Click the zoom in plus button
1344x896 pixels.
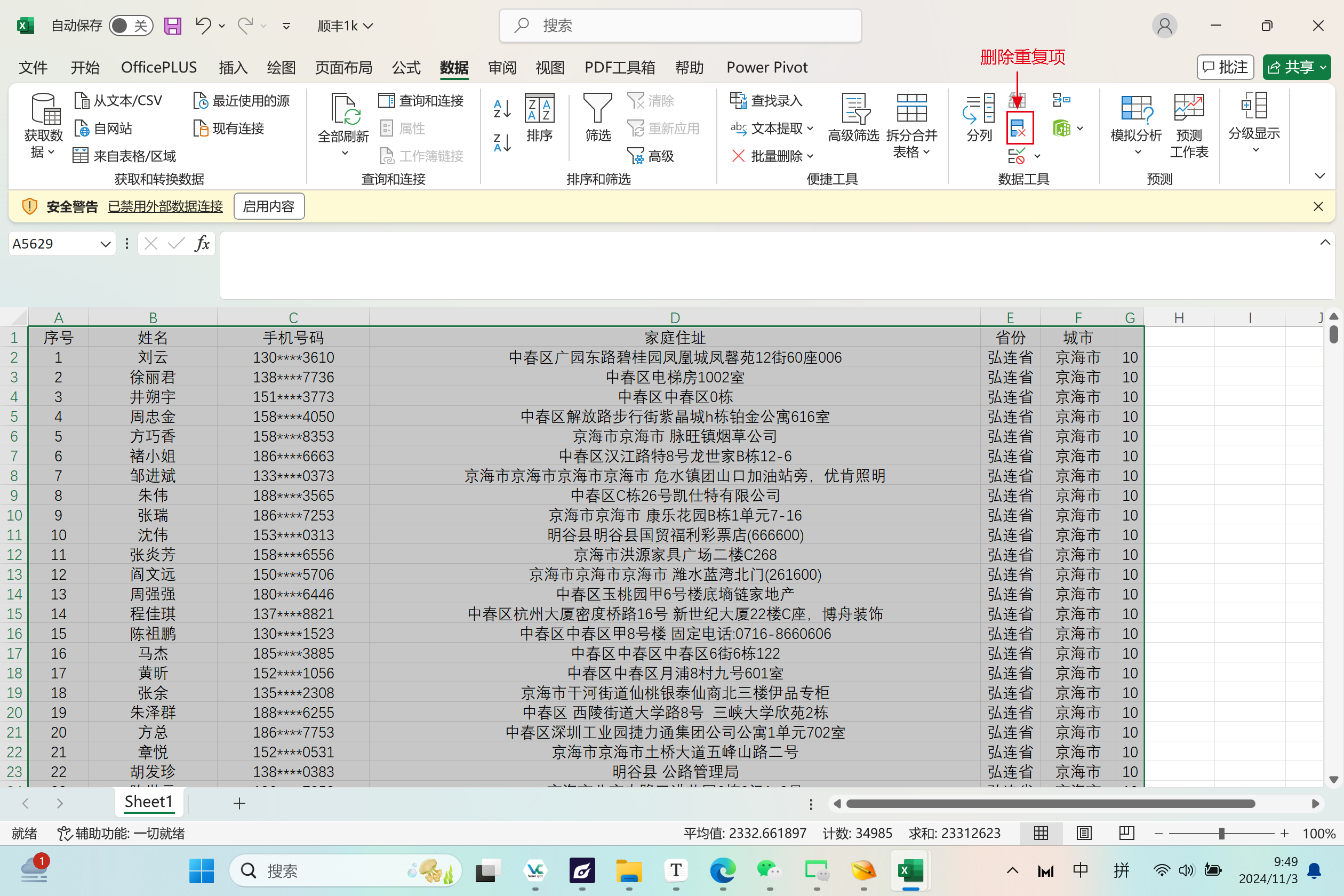click(x=1284, y=833)
